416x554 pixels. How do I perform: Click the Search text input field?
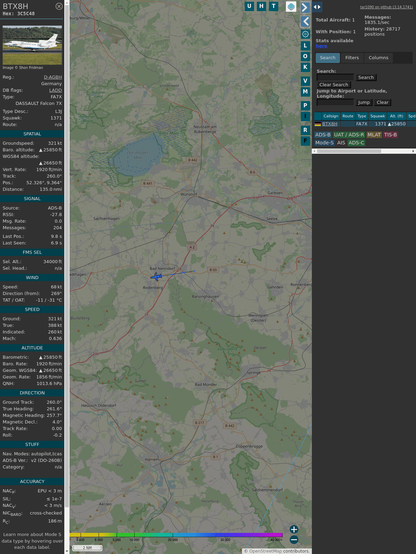click(335, 77)
